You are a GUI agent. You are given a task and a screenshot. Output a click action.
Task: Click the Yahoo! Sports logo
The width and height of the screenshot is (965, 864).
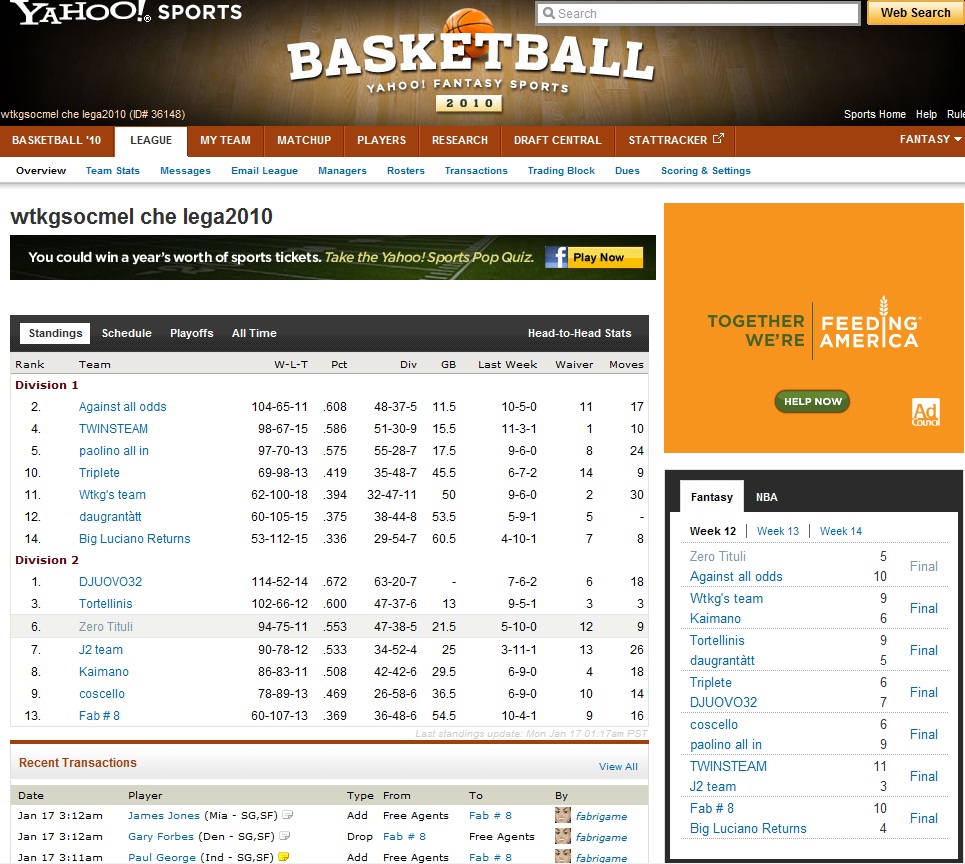tap(127, 13)
